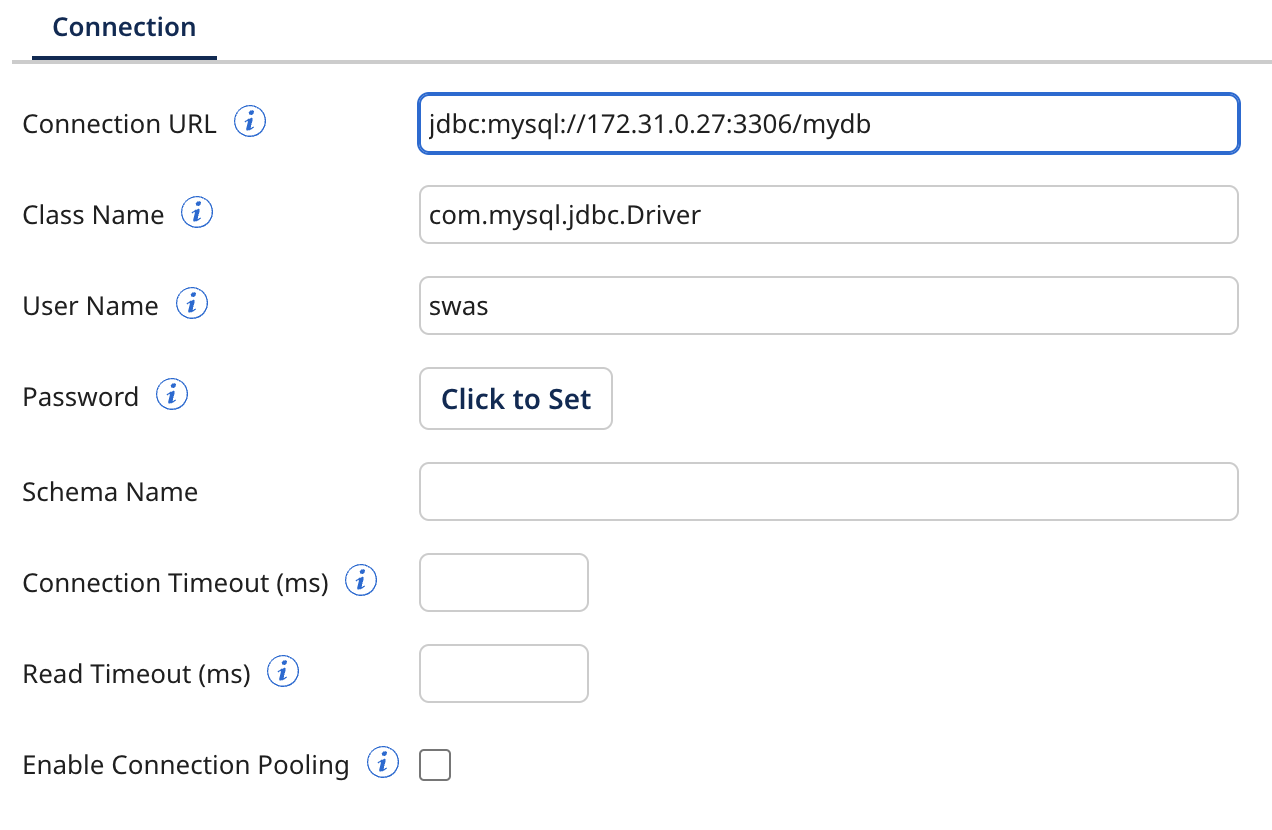Click the Enable Connection Pooling label
1272x830 pixels.
(185, 764)
